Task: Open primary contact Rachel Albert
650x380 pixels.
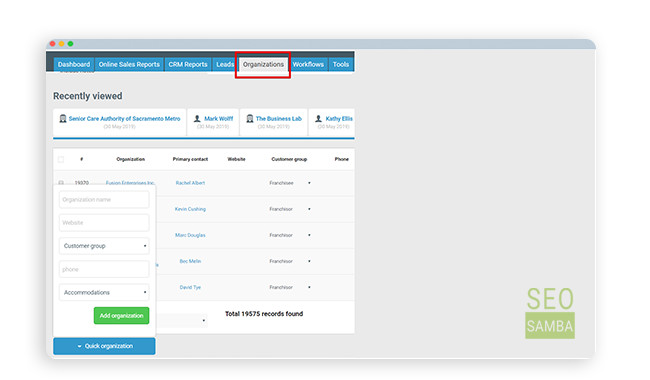Action: coord(190,183)
